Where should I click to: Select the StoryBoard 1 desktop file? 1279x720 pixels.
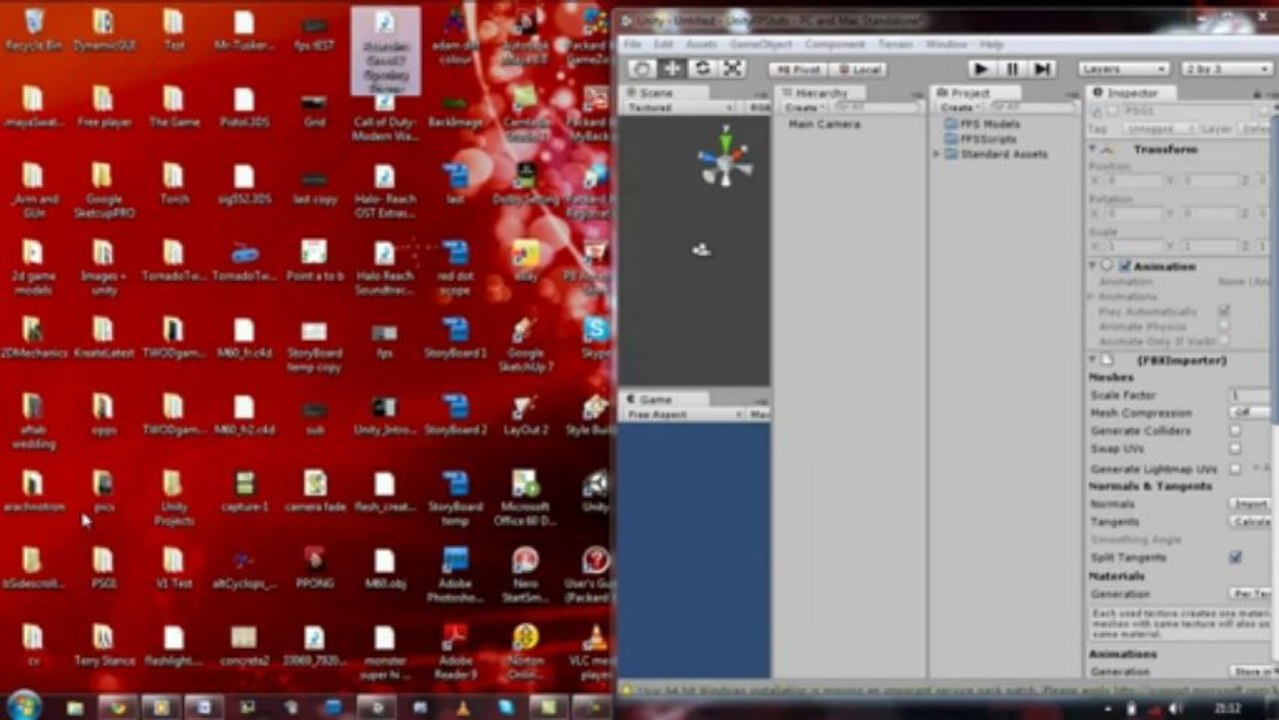click(456, 337)
